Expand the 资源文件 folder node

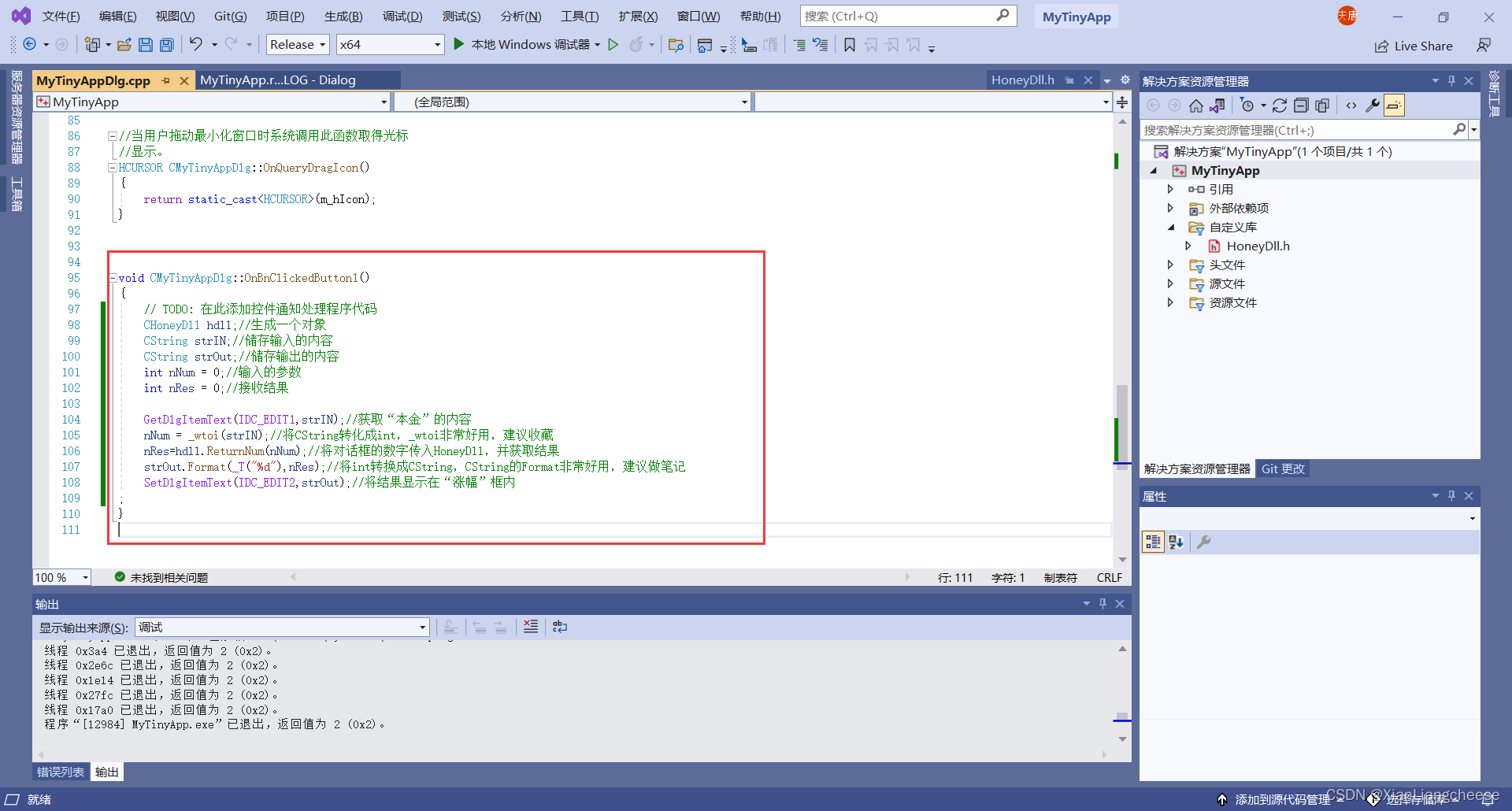click(x=1170, y=302)
